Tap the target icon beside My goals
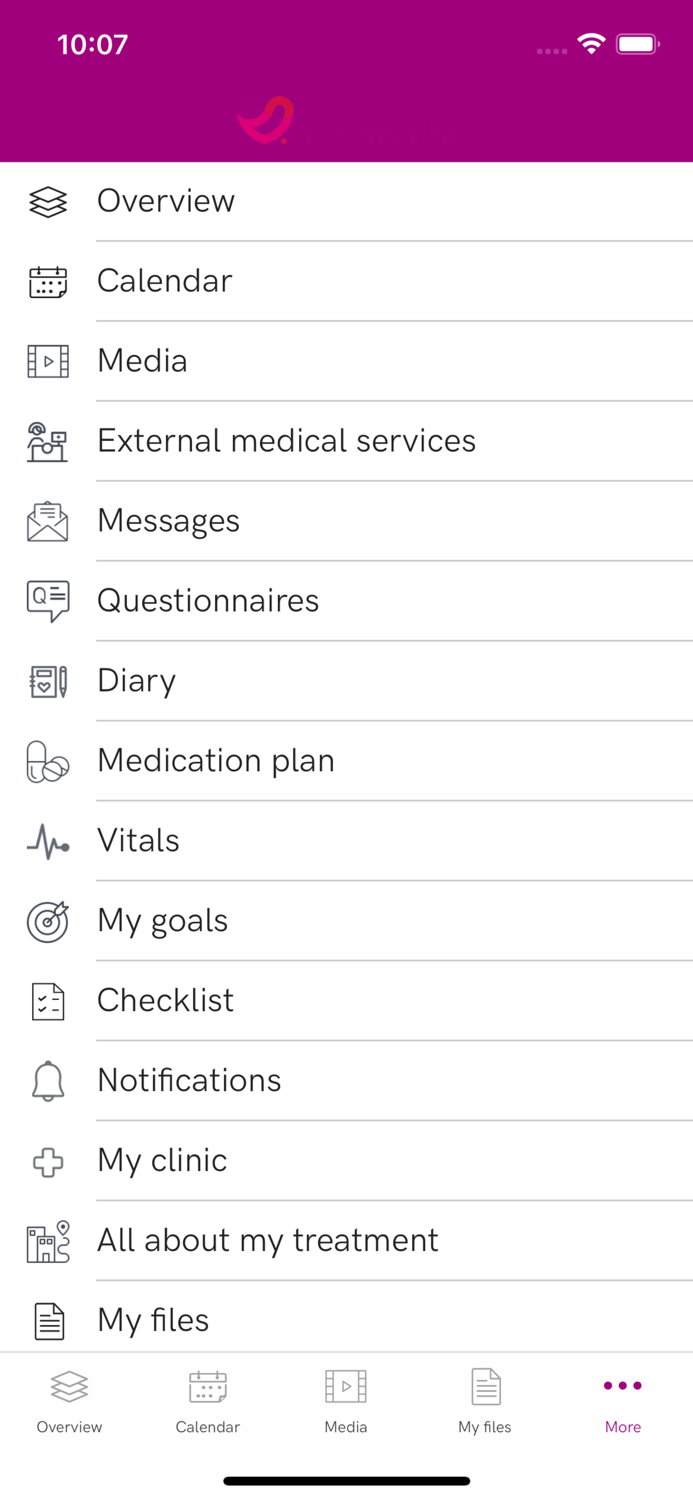 point(48,922)
